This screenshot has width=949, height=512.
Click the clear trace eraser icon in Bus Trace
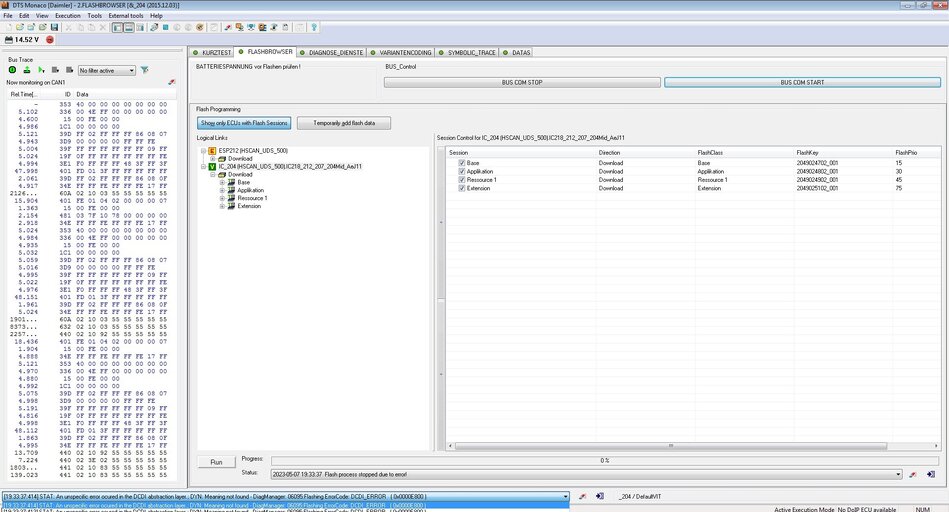coord(171,82)
